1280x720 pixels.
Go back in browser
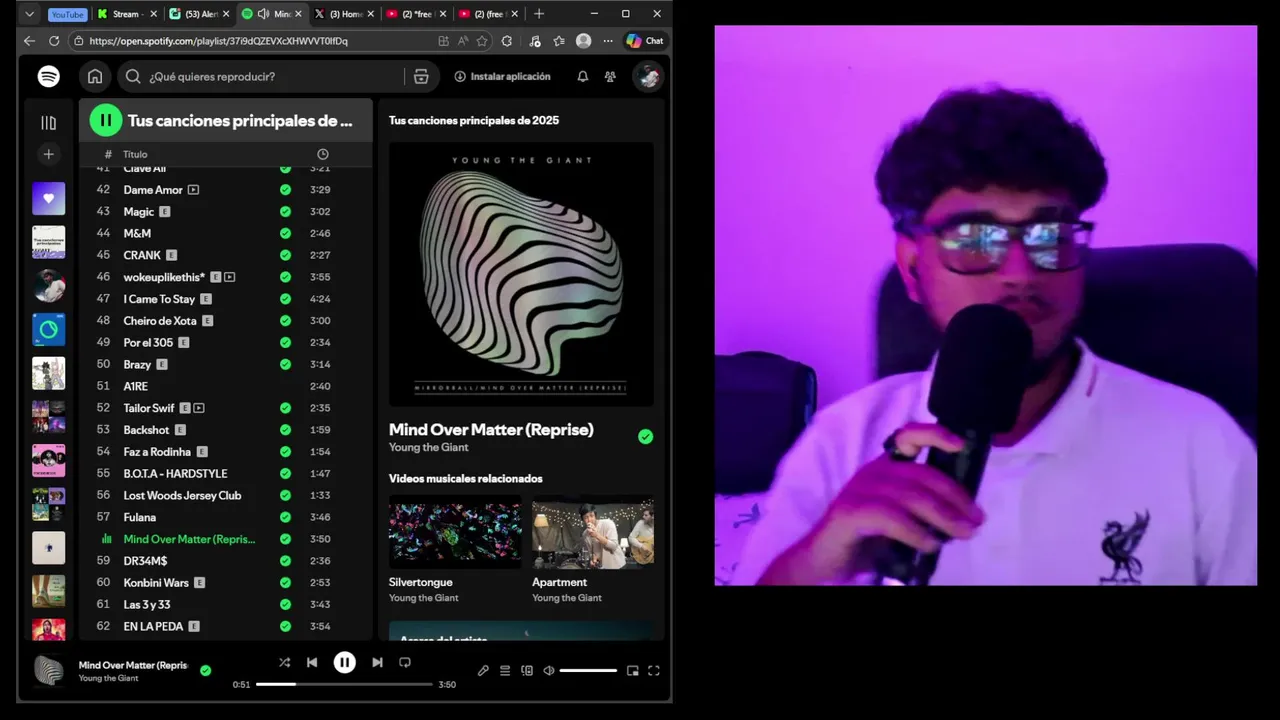(x=29, y=41)
